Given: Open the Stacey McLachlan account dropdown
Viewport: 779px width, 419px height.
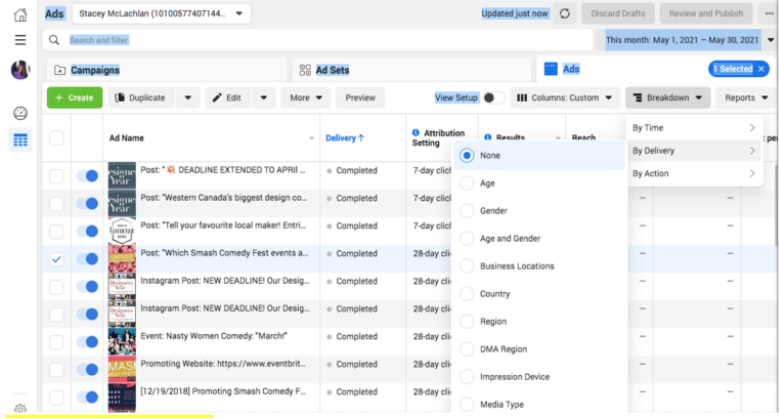Looking at the screenshot, I should pos(161,13).
